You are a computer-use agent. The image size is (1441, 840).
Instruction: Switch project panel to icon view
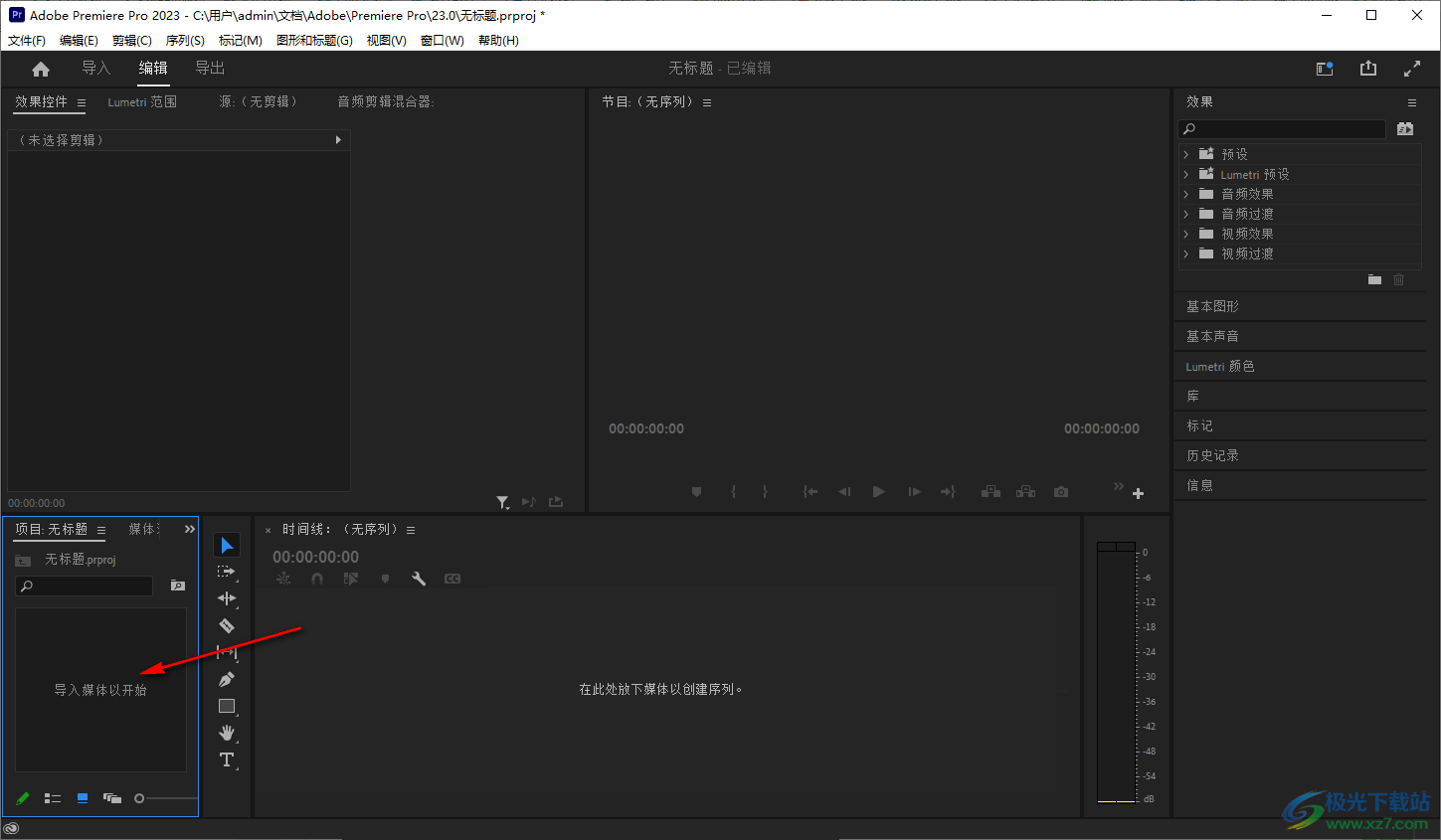pos(83,798)
